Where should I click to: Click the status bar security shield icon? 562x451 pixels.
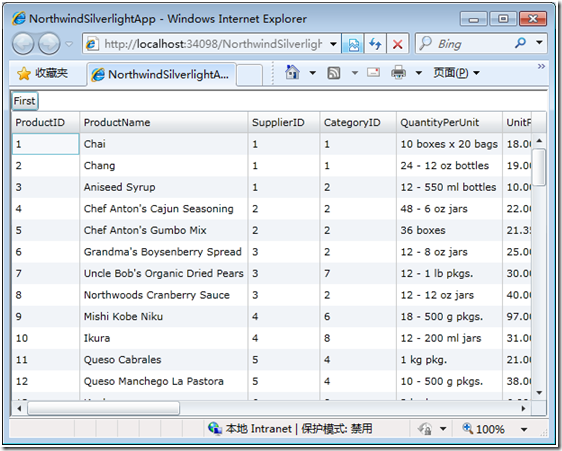coord(425,429)
